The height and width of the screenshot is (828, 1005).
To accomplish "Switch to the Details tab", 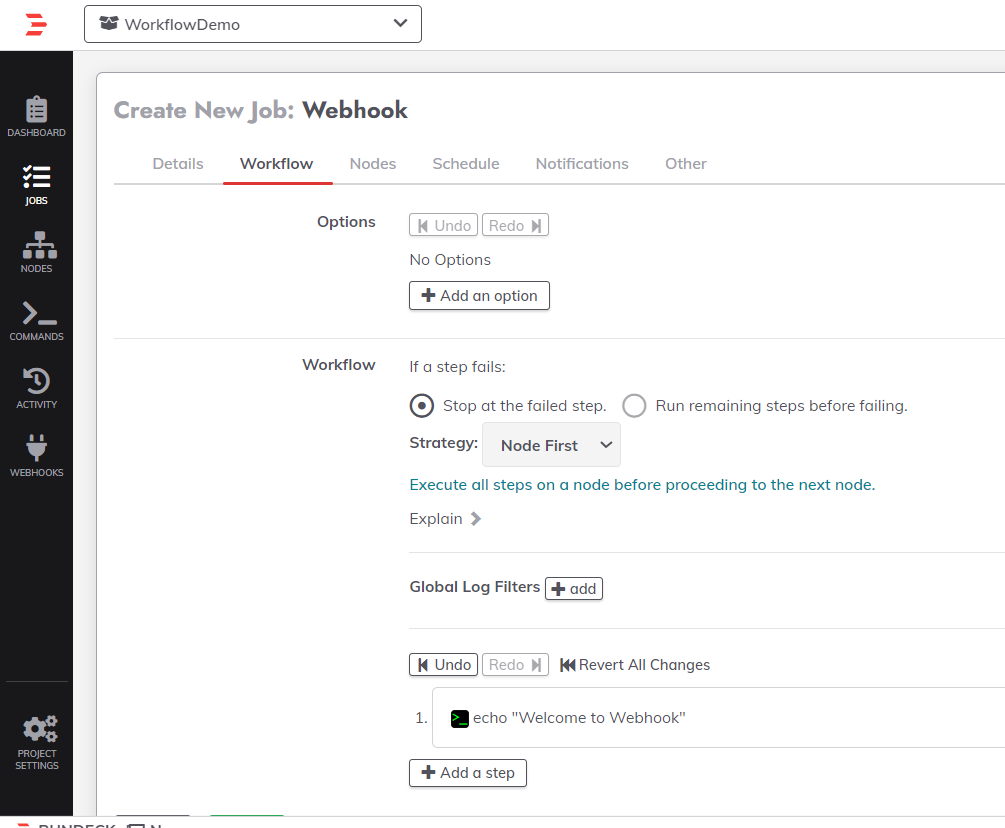I will point(178,164).
